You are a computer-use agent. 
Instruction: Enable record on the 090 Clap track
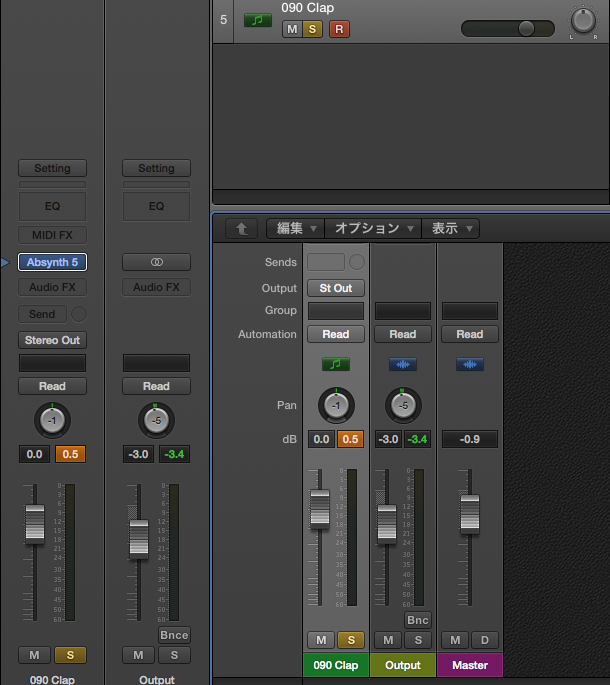pyautogui.click(x=340, y=29)
